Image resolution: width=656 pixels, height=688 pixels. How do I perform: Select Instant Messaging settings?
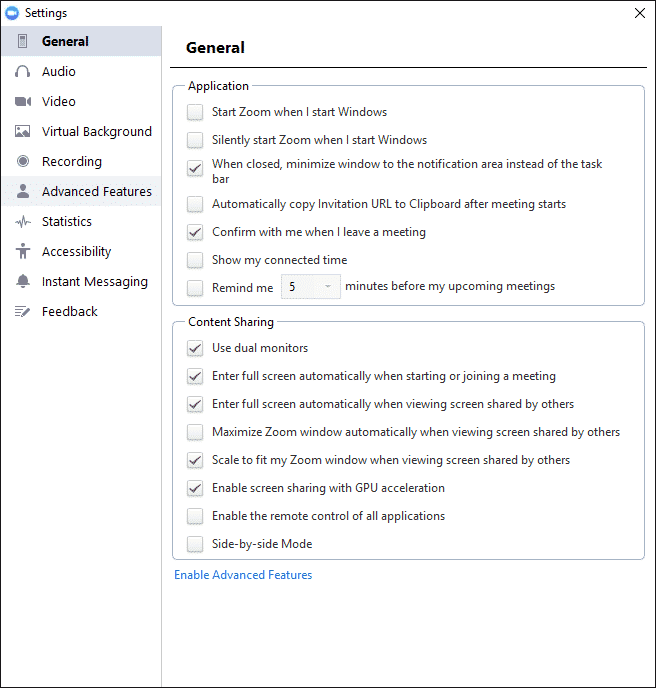click(82, 281)
